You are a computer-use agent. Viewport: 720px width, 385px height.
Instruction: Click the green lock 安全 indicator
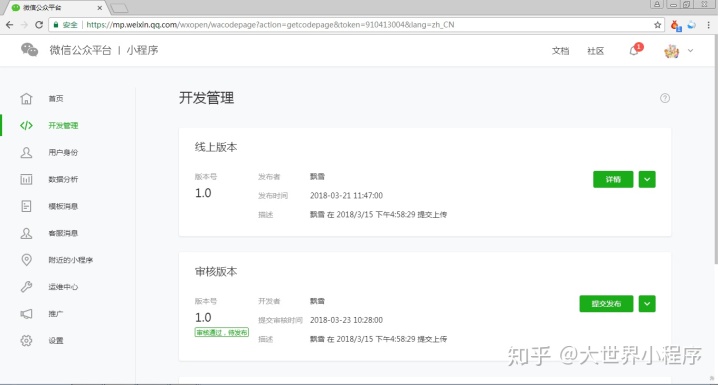click(x=65, y=25)
